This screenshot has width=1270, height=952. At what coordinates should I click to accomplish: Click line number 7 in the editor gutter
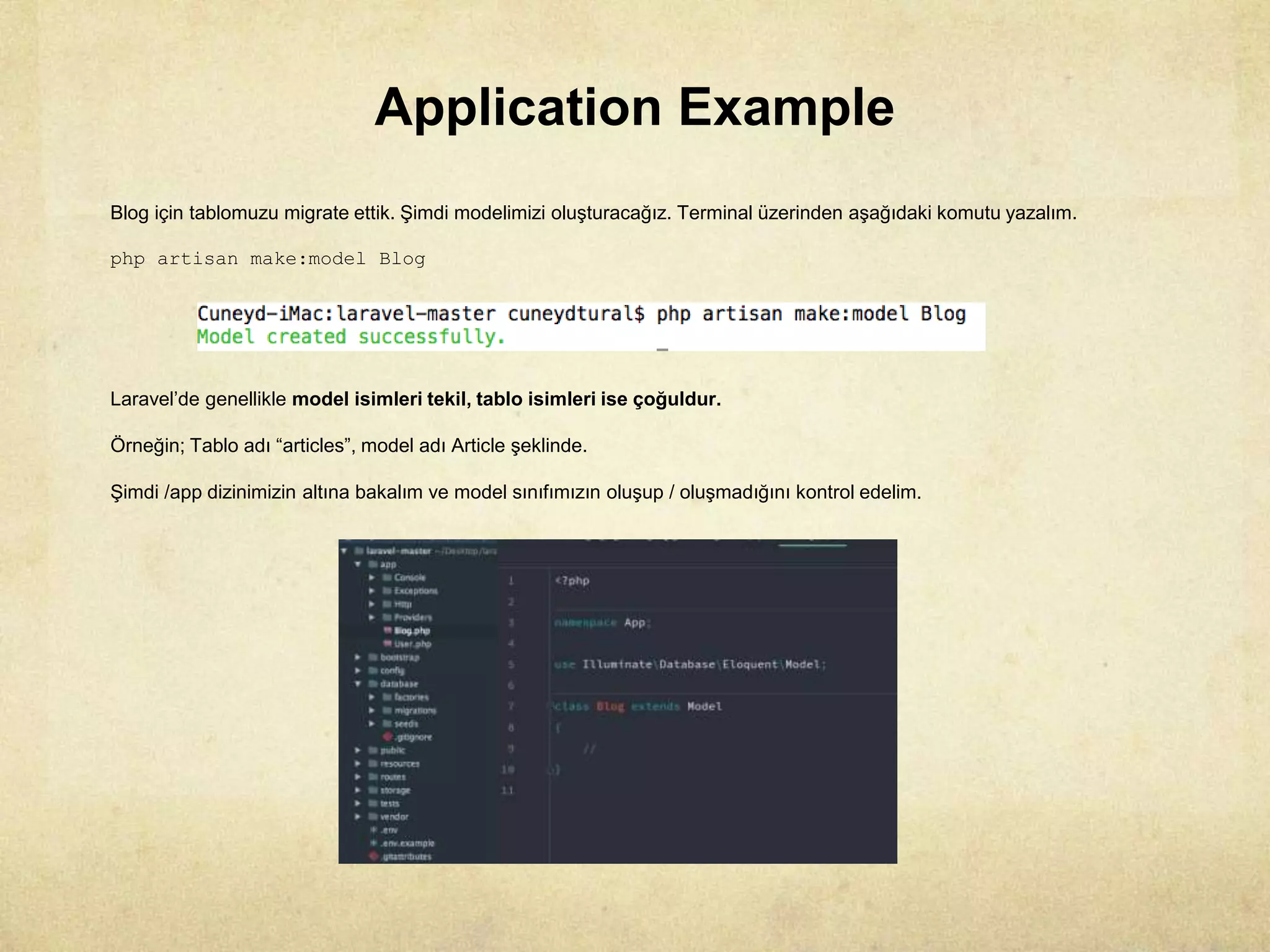tap(511, 706)
